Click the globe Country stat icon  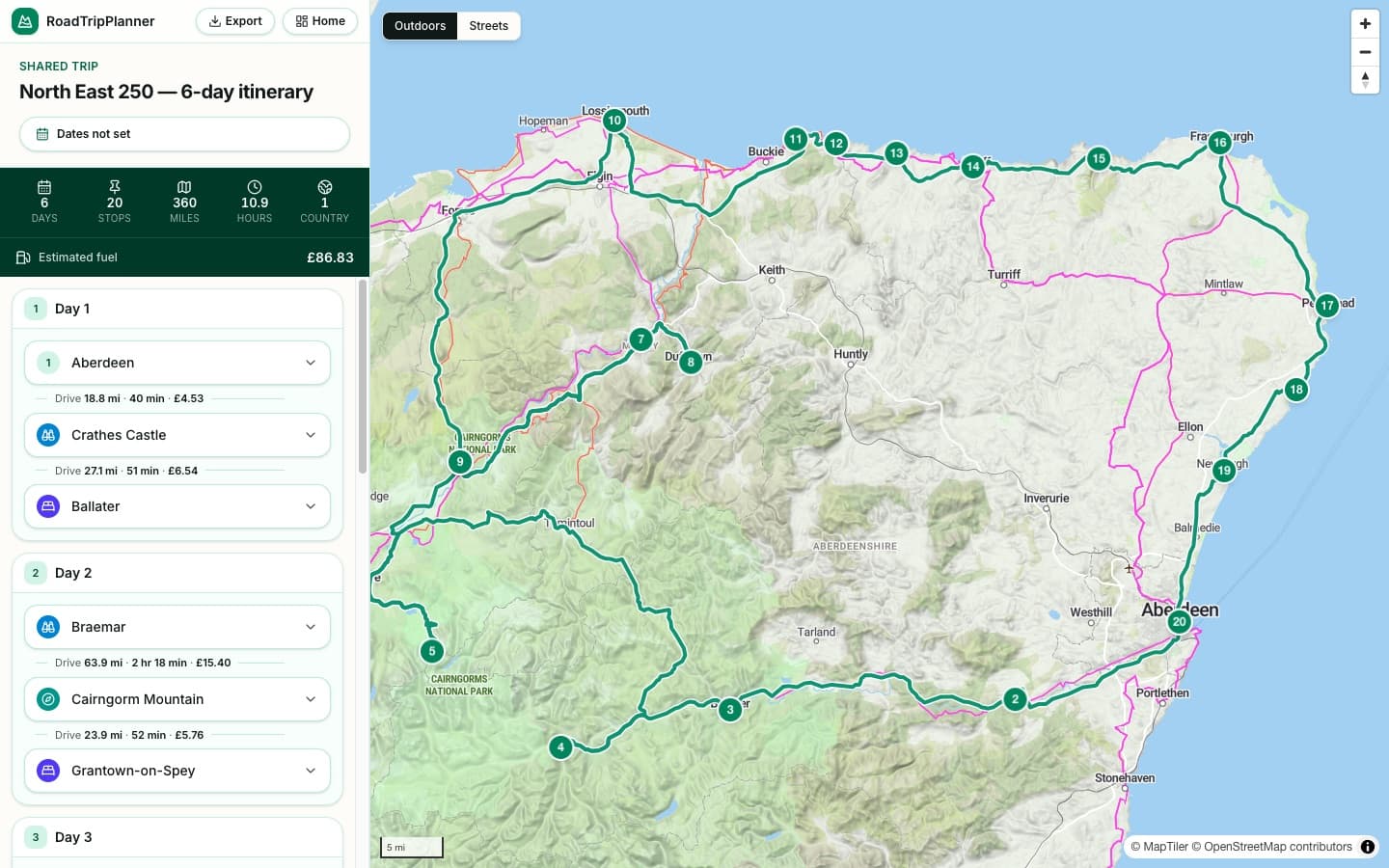pyautogui.click(x=325, y=186)
